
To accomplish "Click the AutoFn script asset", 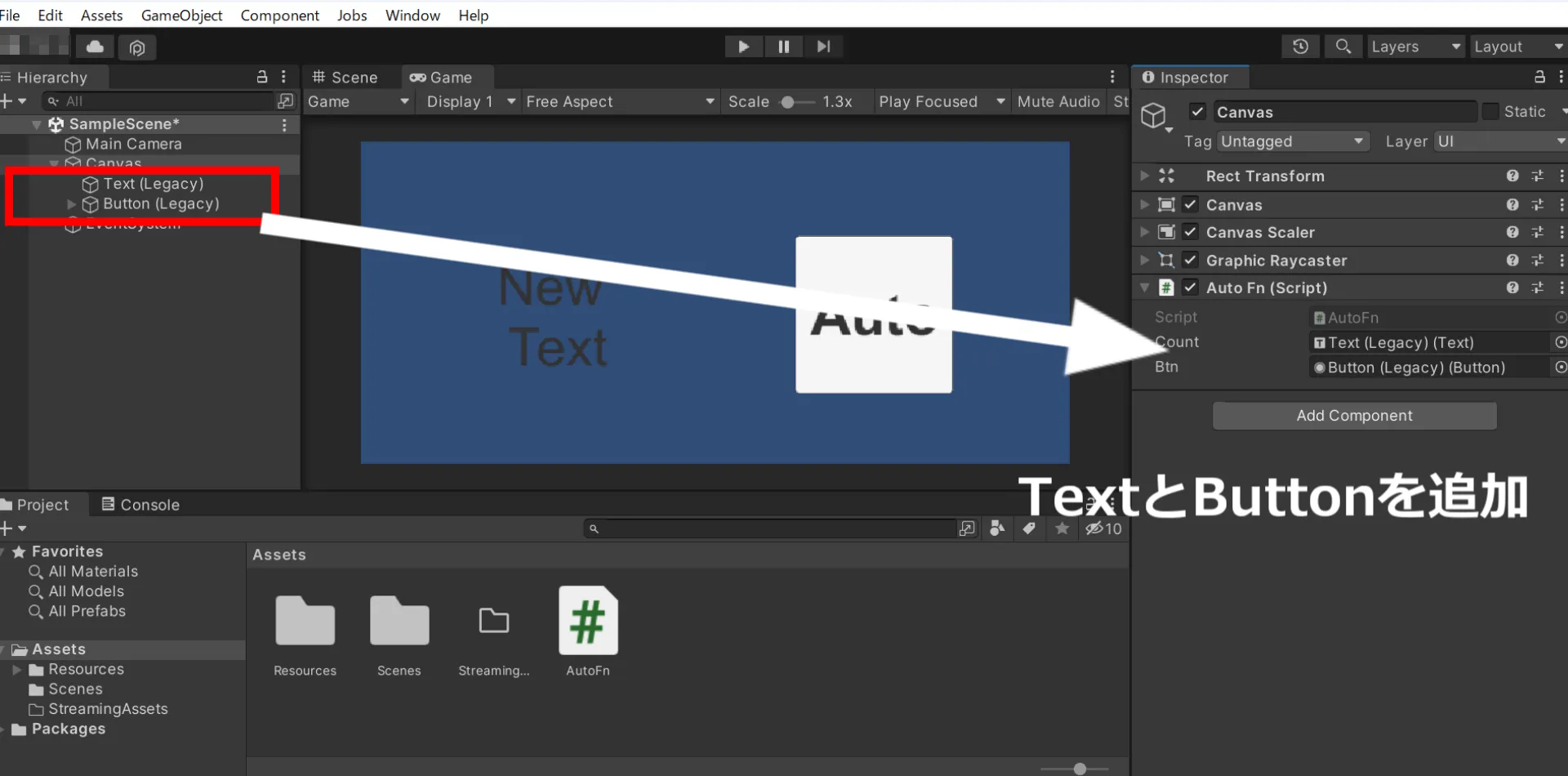I will tap(588, 632).
